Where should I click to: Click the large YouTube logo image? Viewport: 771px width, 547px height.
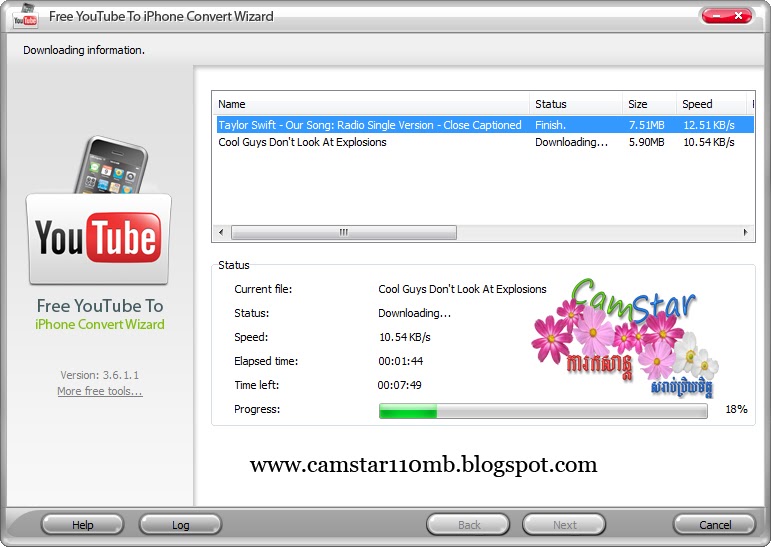(99, 240)
